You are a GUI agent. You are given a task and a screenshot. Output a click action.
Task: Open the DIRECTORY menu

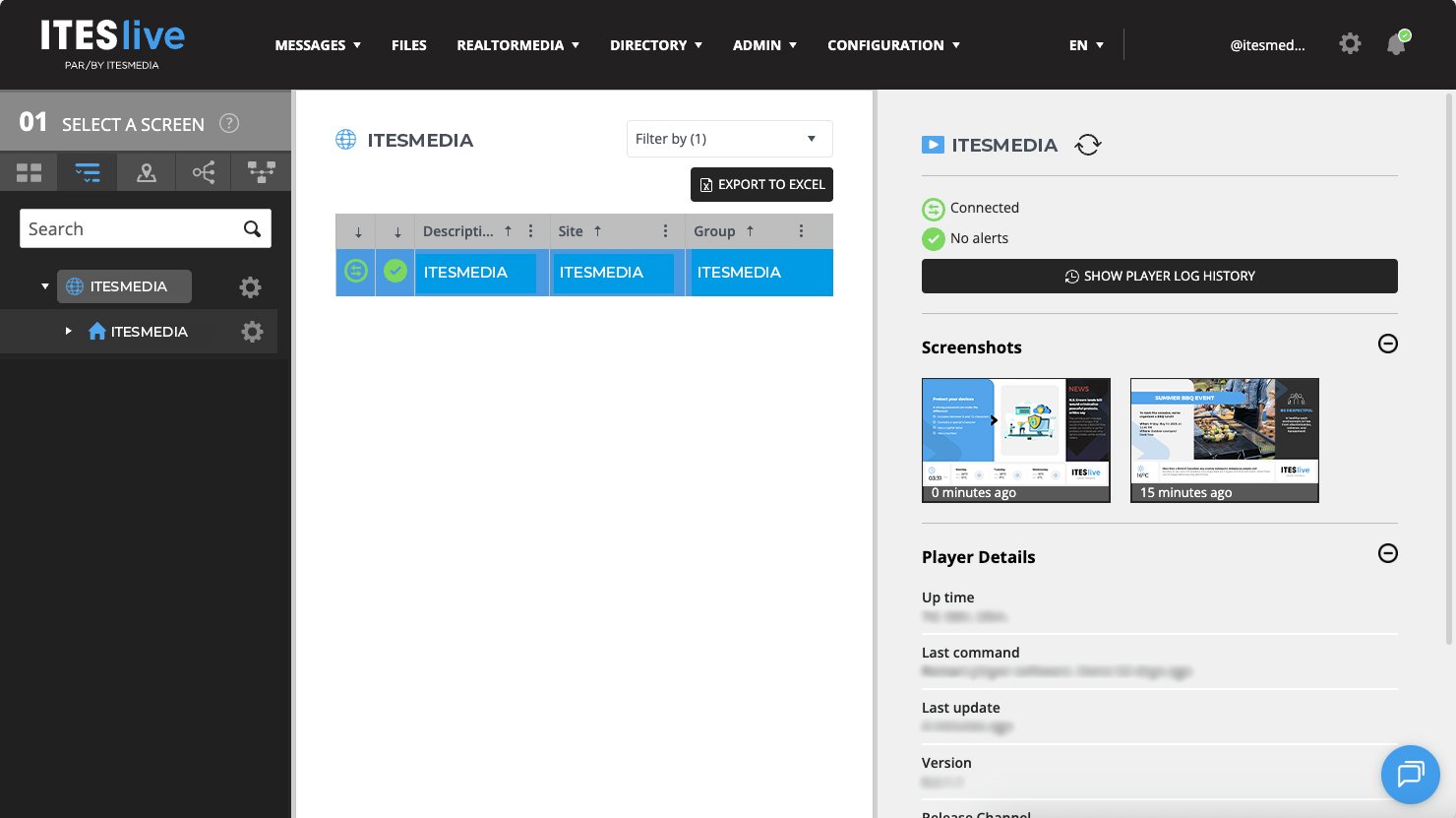click(x=656, y=45)
